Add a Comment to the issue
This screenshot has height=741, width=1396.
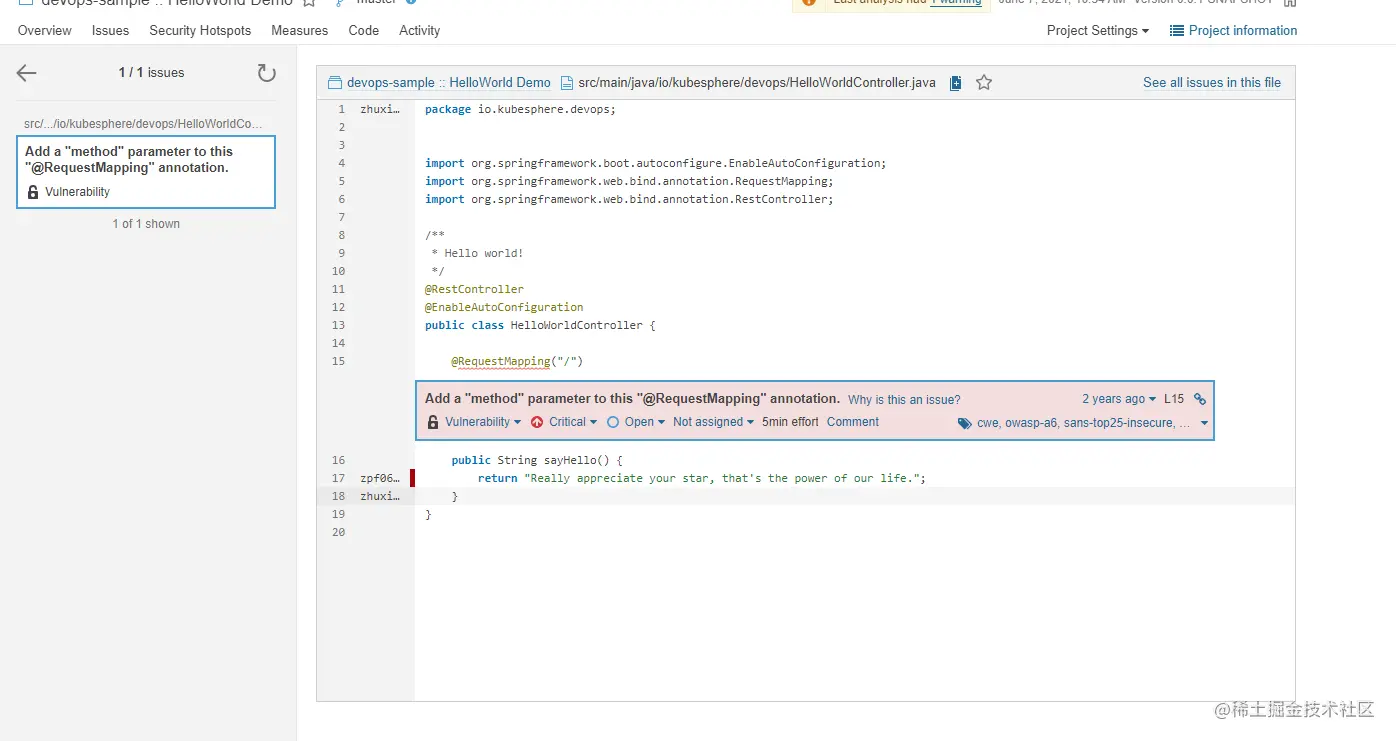point(853,422)
